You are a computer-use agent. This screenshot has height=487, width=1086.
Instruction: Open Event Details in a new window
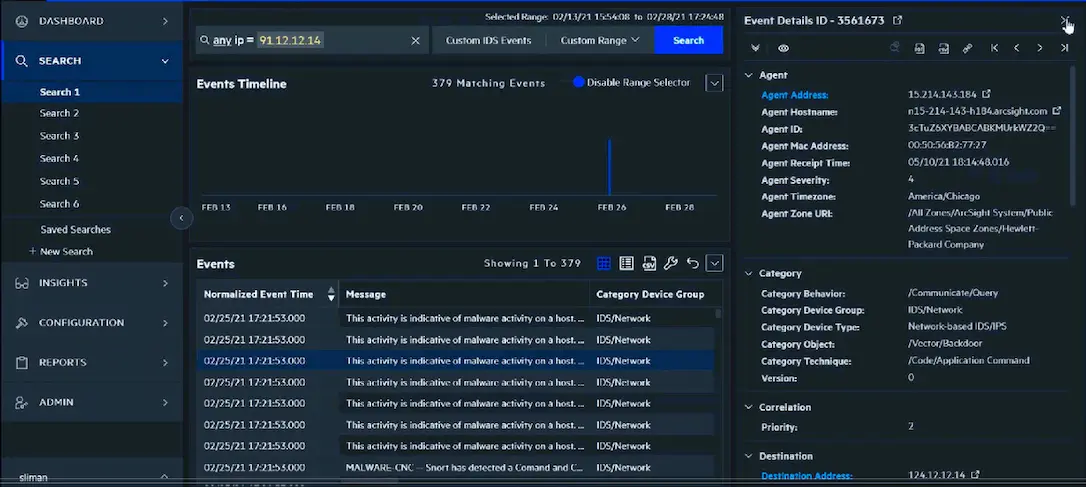[897, 20]
